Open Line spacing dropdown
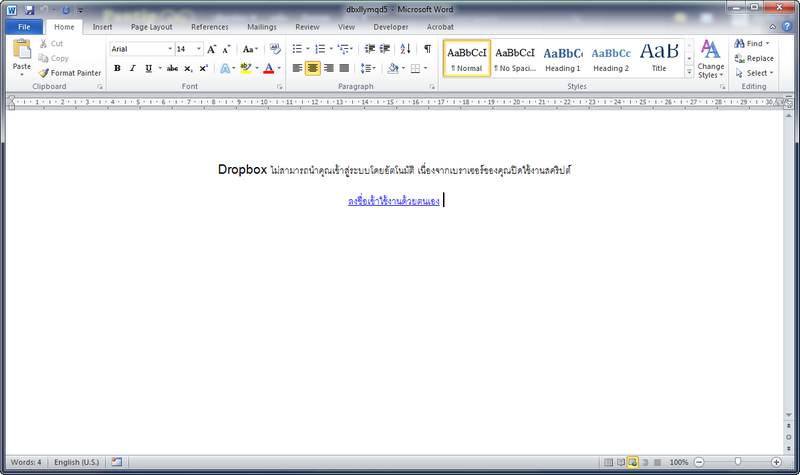 point(368,68)
